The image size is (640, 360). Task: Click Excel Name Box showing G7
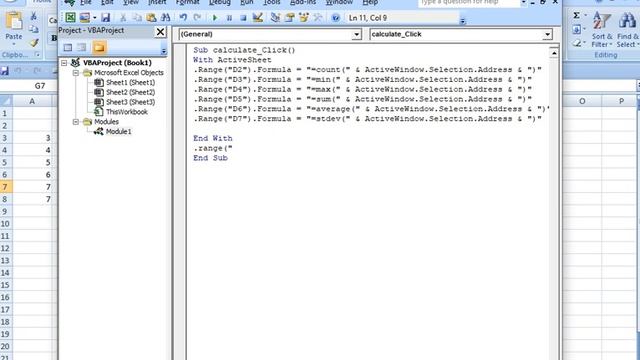[29, 86]
